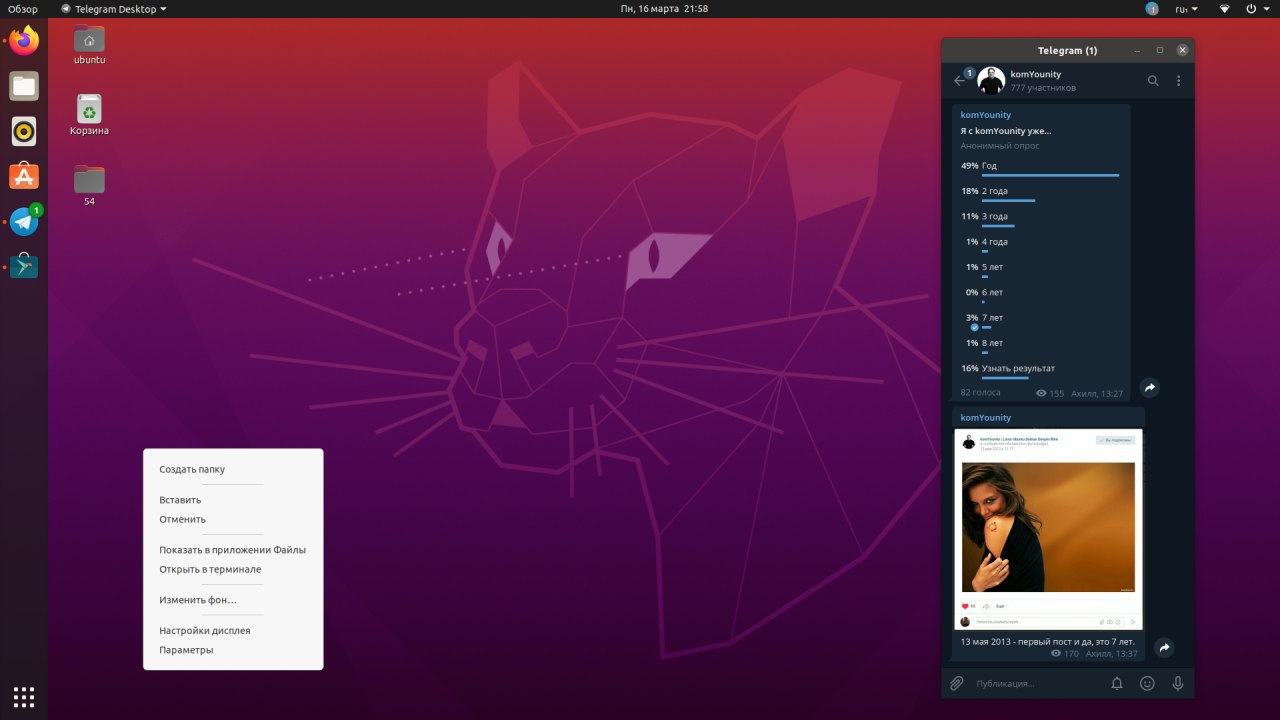Attach a file with the paperclip icon

click(x=956, y=683)
